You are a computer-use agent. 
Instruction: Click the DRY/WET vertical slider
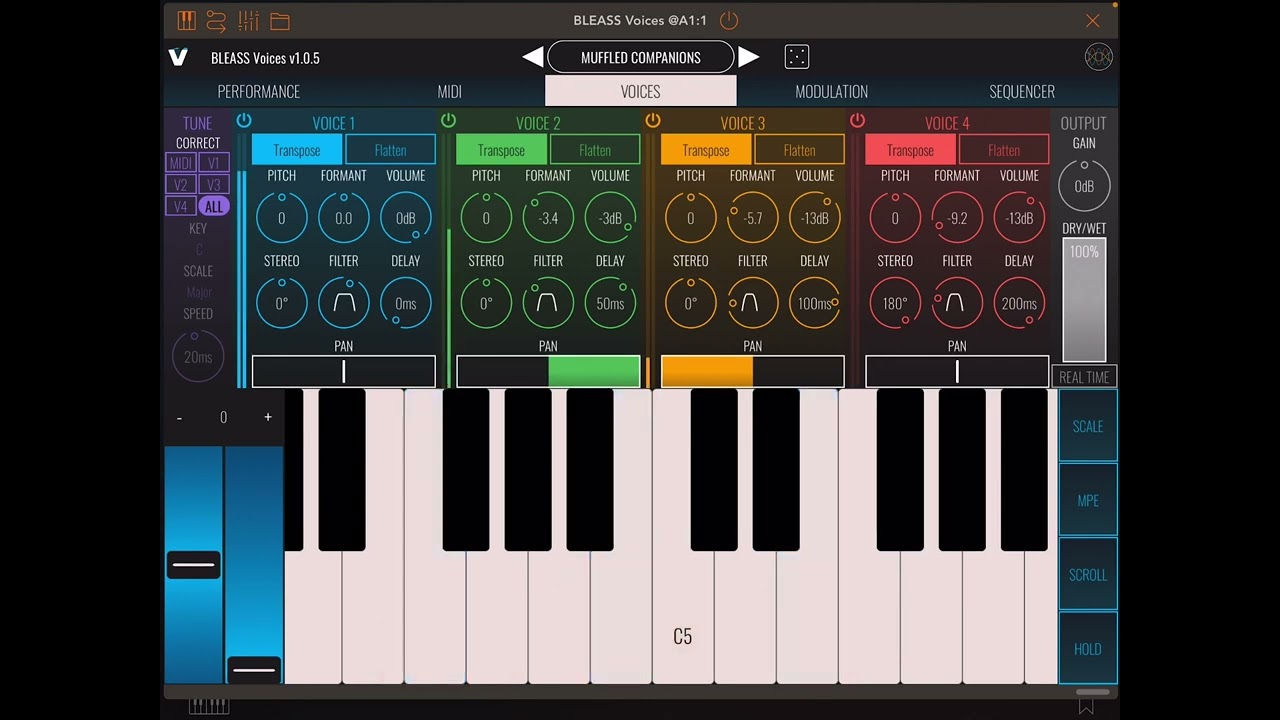pyautogui.click(x=1084, y=300)
